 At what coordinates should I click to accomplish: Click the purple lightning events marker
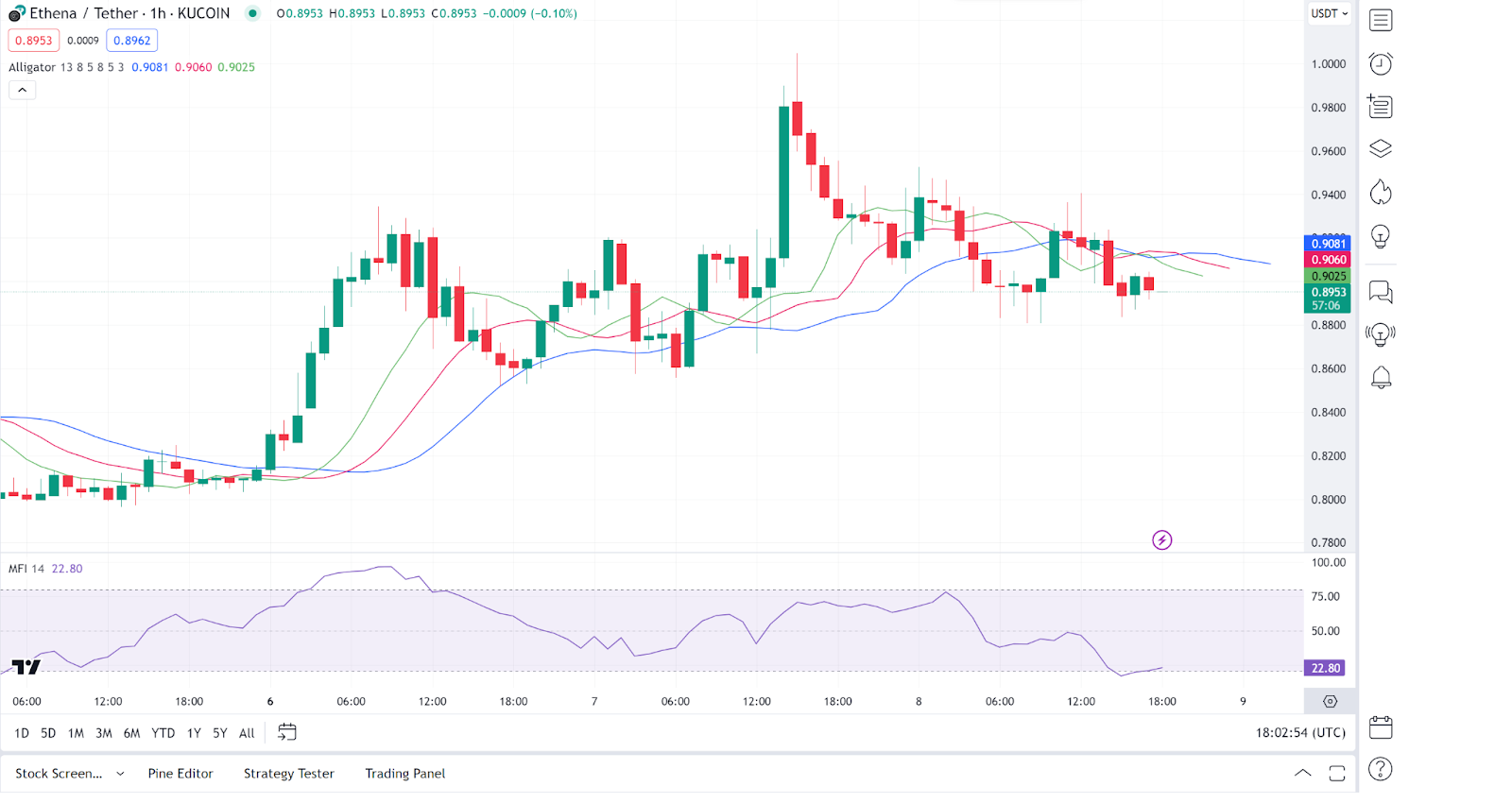[x=1162, y=540]
